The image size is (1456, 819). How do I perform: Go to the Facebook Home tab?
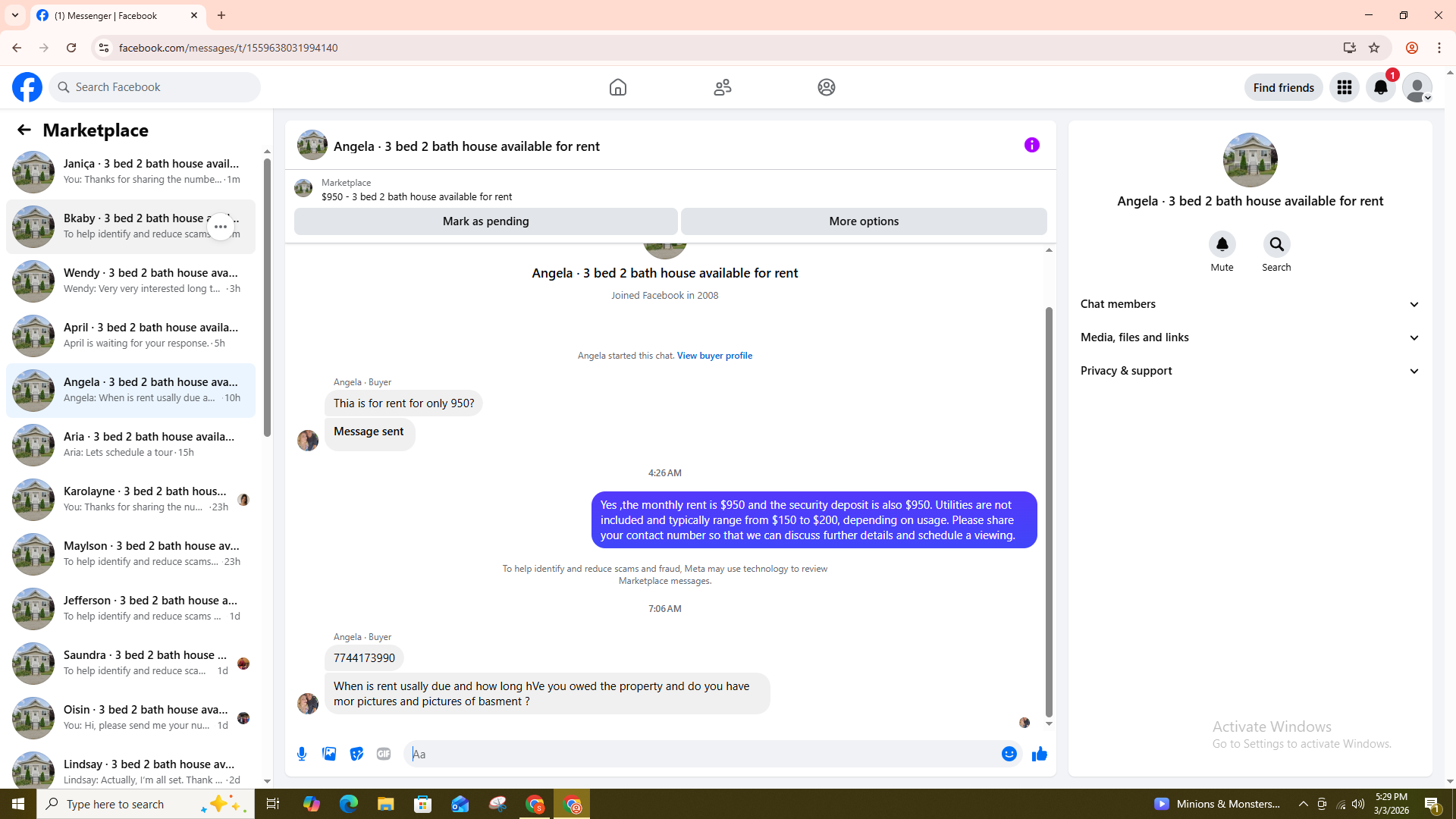click(x=617, y=87)
